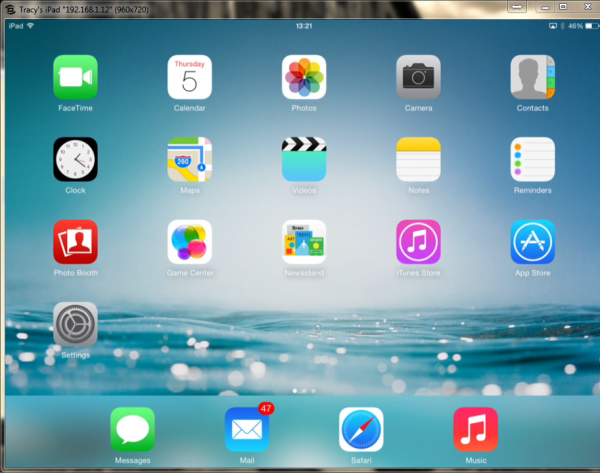The image size is (600, 473).
Task: Launch the Camera app
Action: (x=418, y=77)
